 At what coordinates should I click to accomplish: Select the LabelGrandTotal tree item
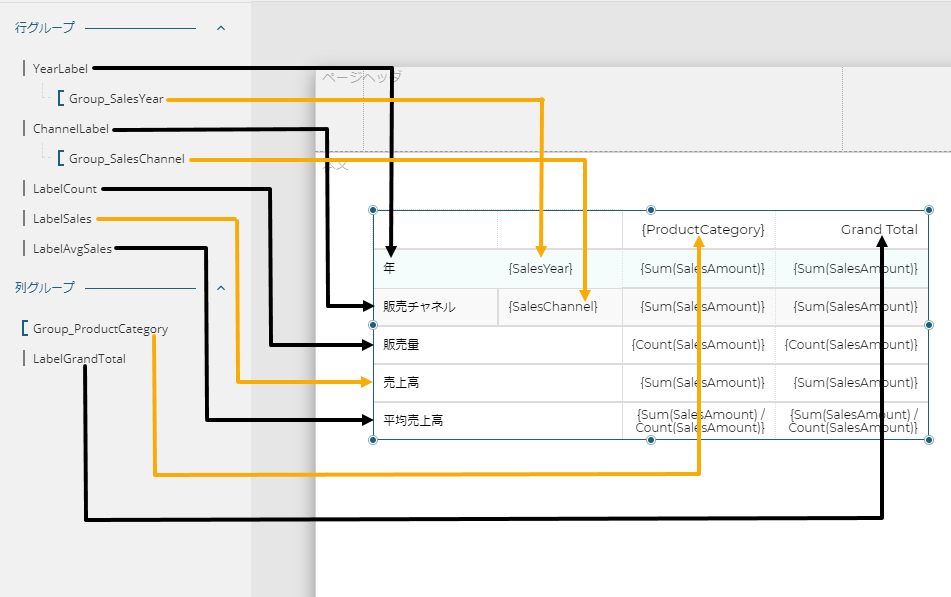[79, 359]
